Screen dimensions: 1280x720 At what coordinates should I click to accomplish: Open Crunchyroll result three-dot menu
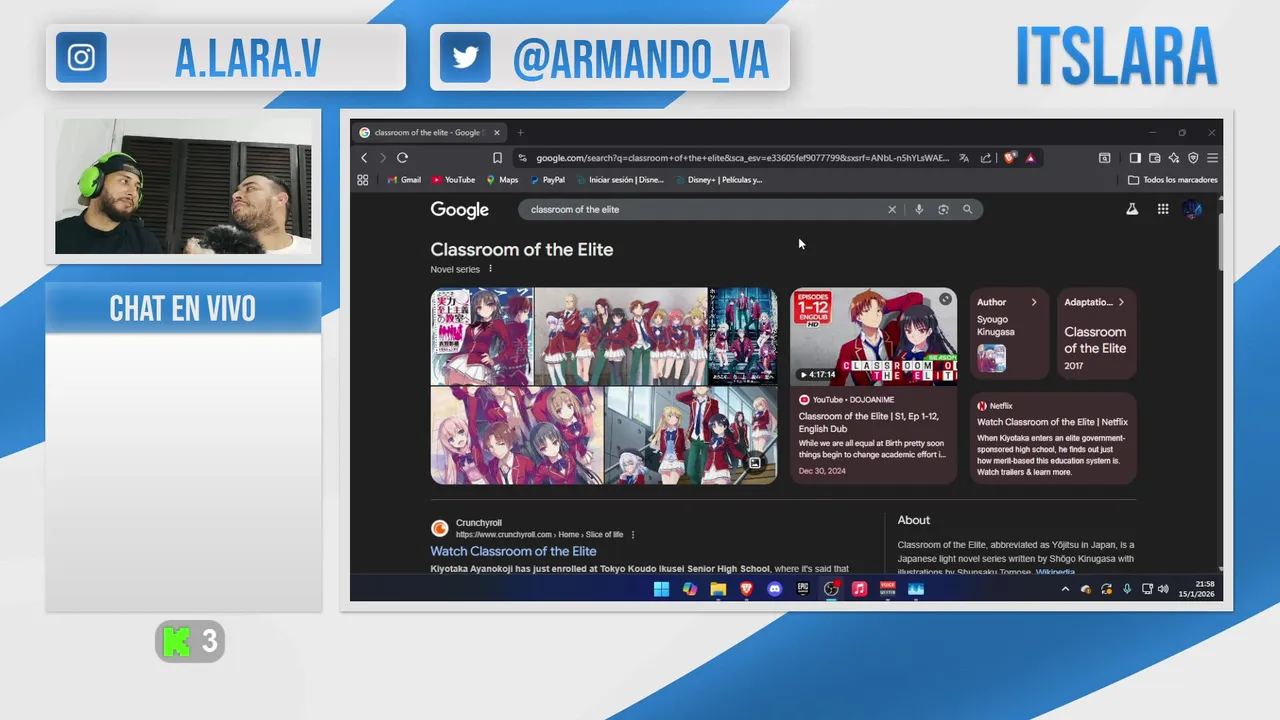633,535
